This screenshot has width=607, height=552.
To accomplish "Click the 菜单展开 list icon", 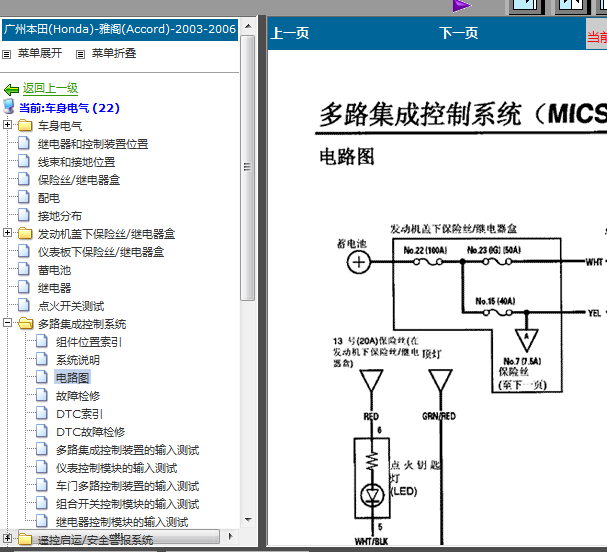I will pos(7,54).
